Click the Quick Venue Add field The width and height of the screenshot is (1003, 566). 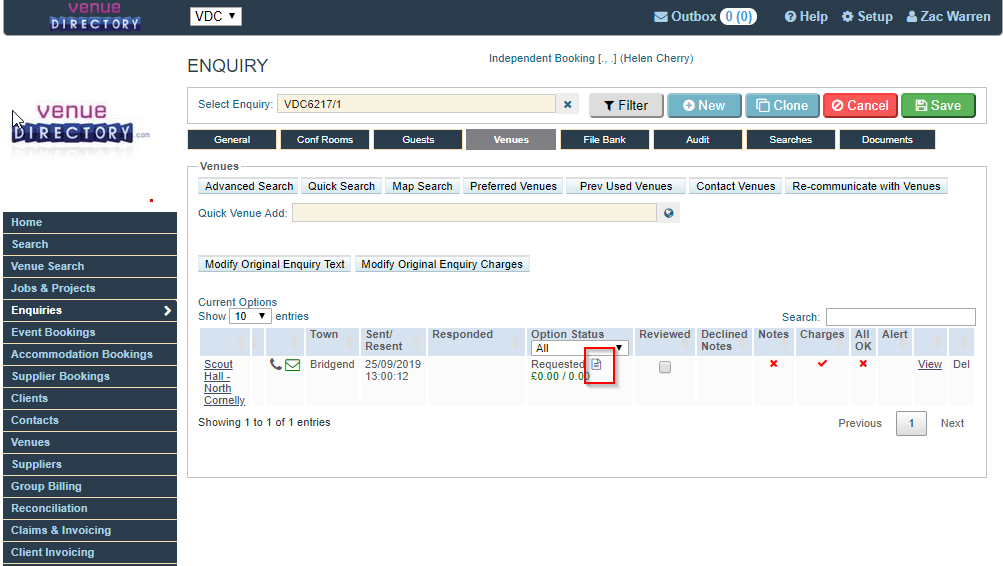(475, 213)
